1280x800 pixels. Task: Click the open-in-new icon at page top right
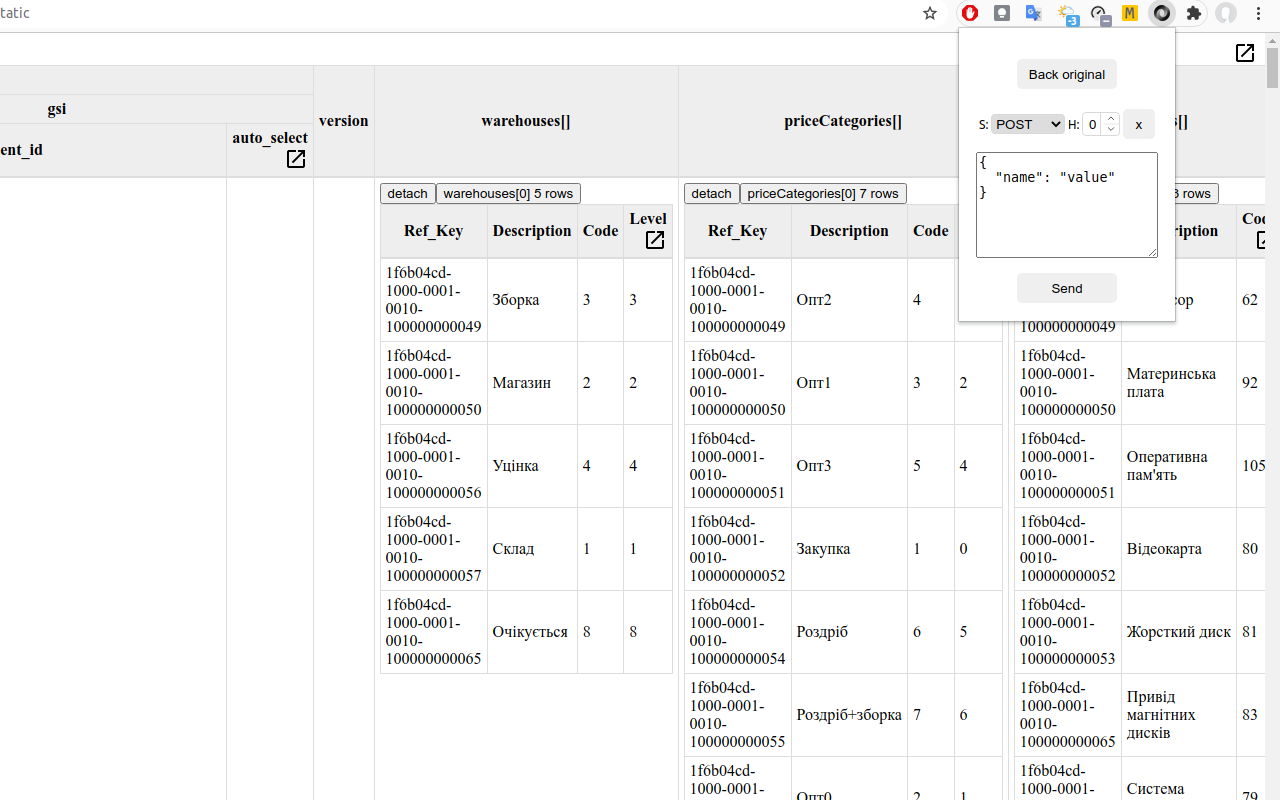(x=1245, y=53)
